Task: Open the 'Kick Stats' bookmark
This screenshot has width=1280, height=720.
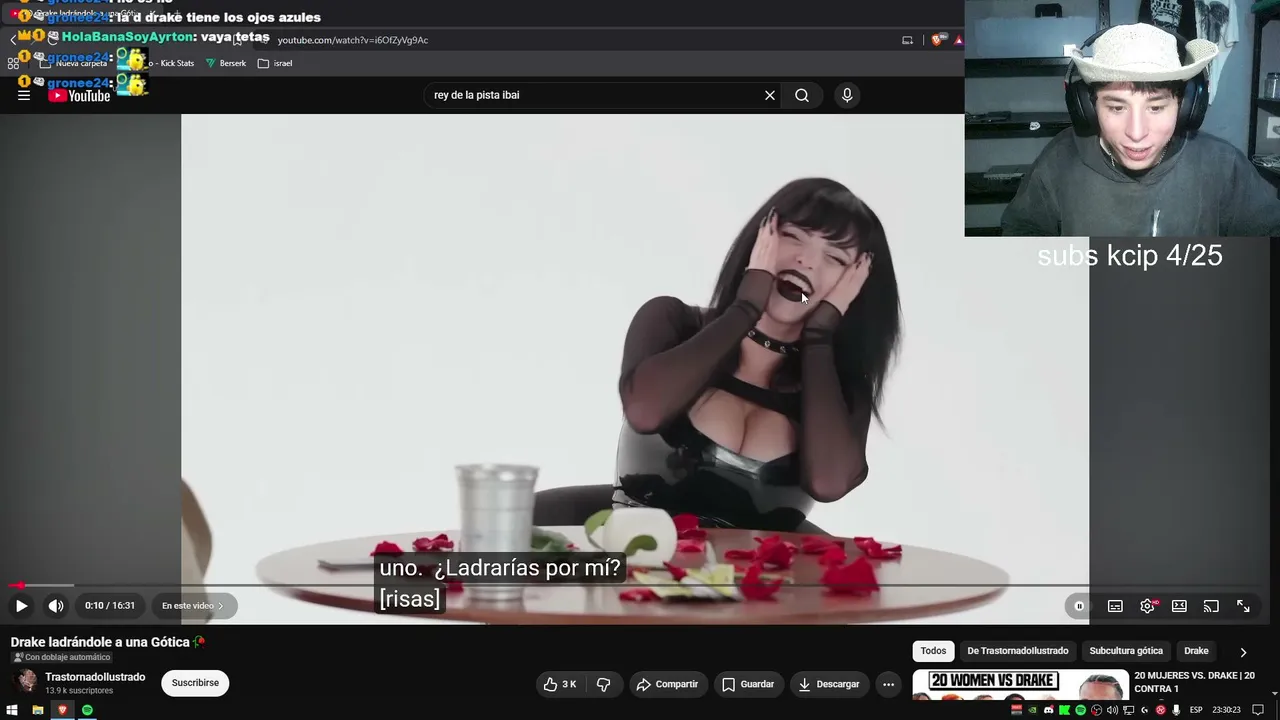Action: click(172, 63)
